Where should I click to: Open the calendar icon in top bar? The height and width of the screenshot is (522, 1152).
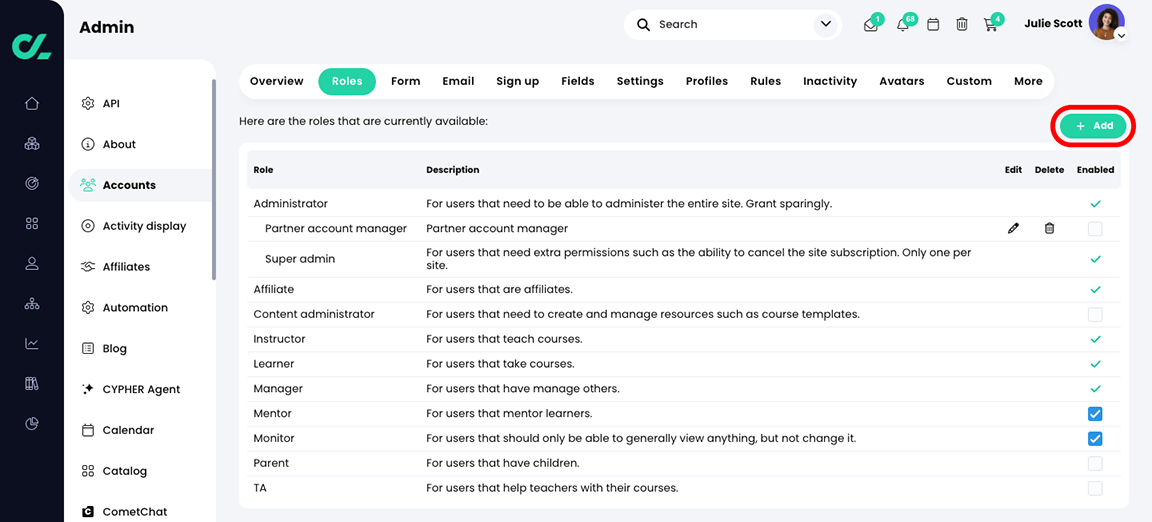click(x=933, y=24)
